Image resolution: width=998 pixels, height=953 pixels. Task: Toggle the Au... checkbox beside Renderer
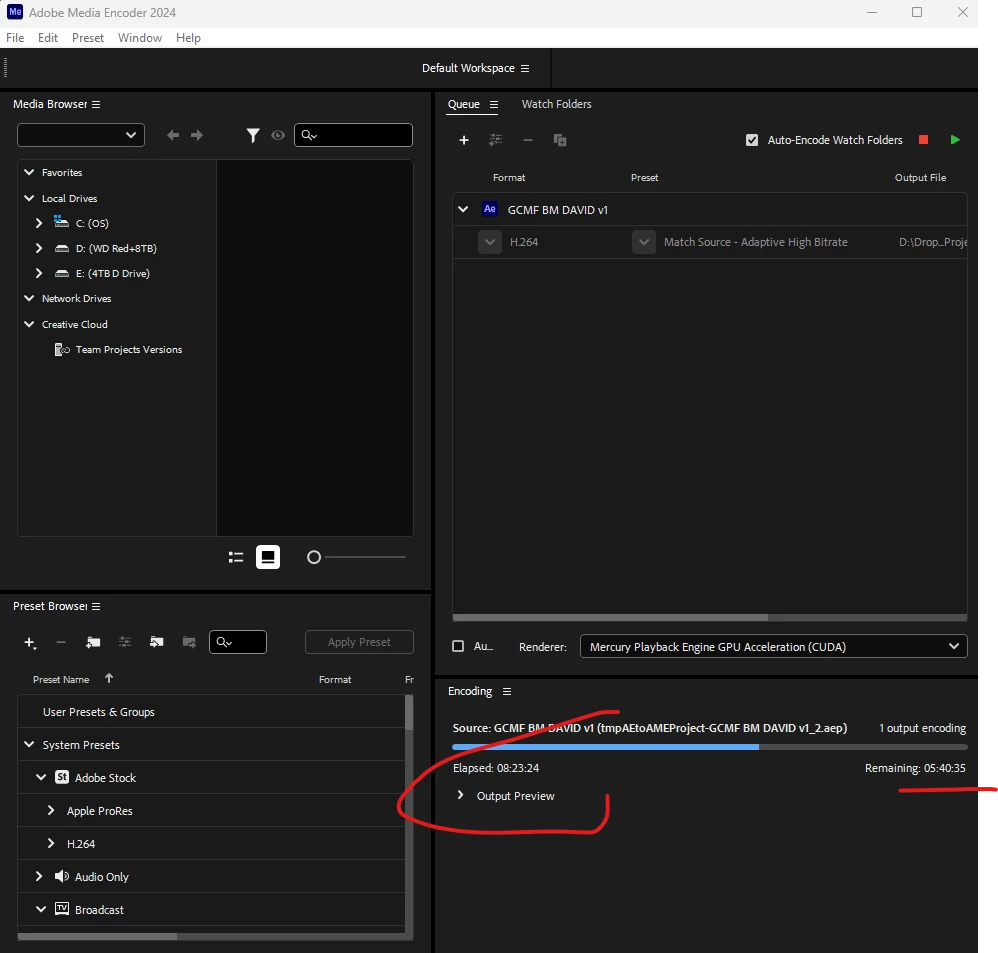point(458,646)
